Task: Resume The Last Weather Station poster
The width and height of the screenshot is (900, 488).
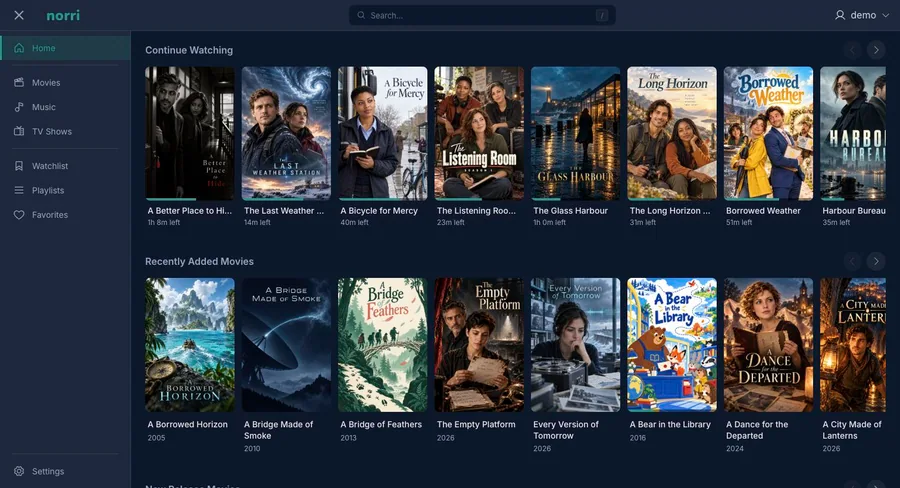Action: 286,133
